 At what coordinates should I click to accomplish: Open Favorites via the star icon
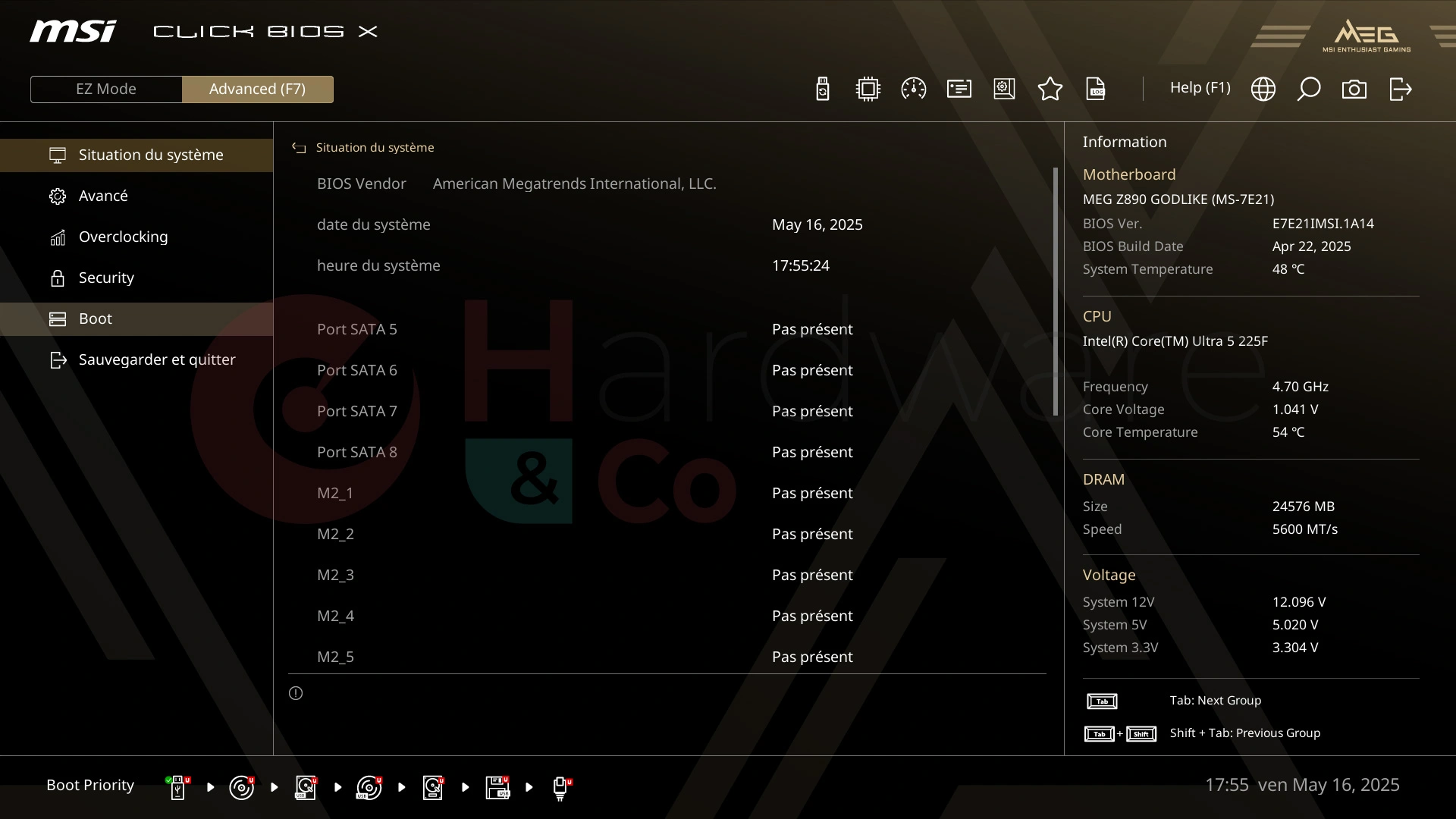click(x=1050, y=89)
